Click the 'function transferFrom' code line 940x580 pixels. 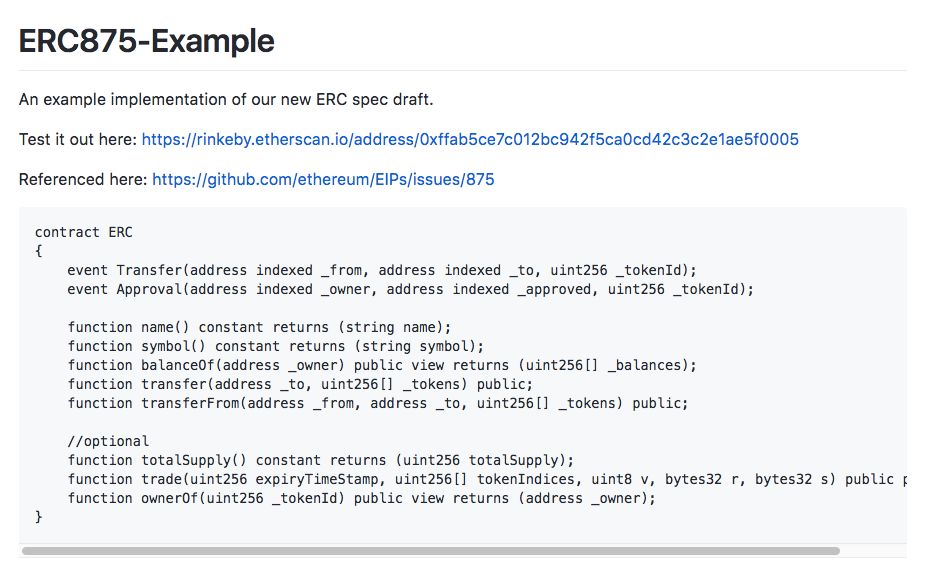point(378,403)
